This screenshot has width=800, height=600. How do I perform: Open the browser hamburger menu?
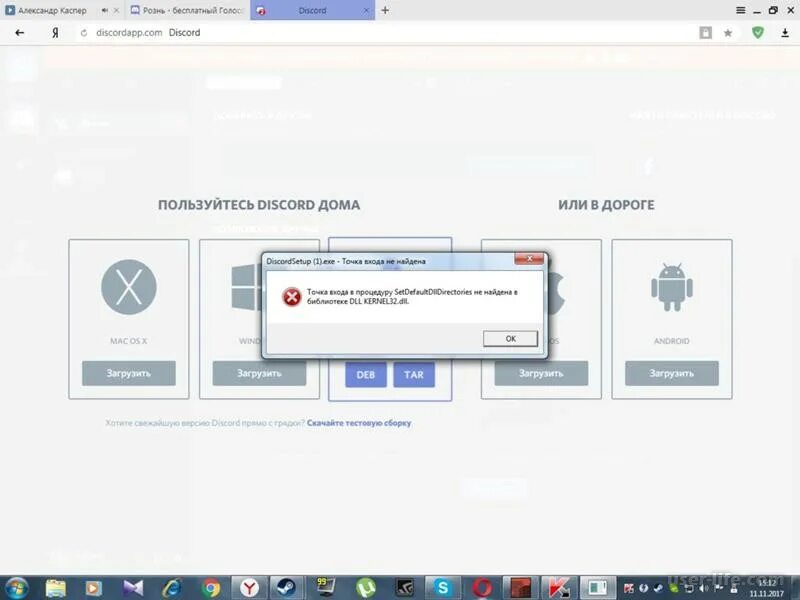(740, 10)
